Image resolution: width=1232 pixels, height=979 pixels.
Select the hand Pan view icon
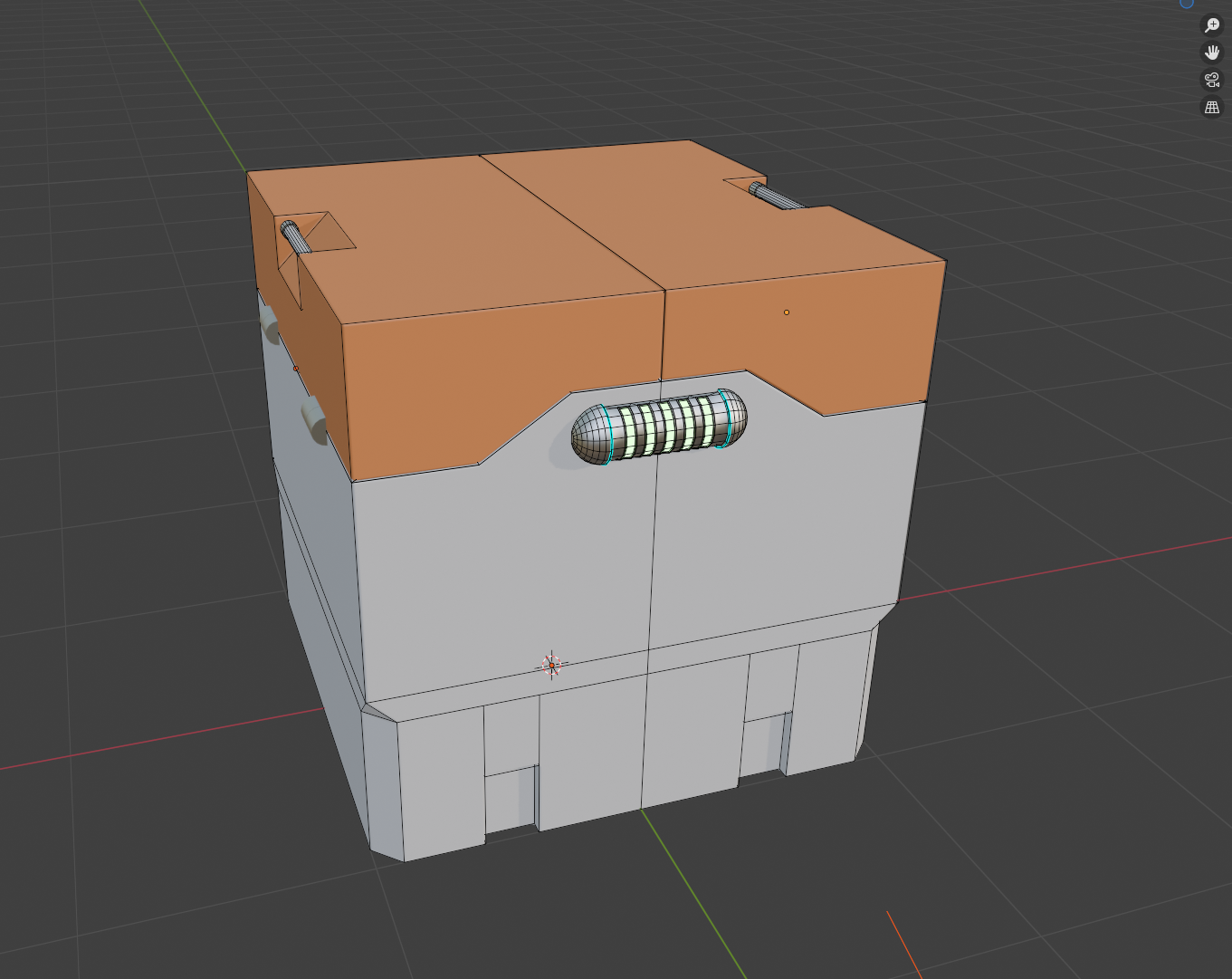click(x=1211, y=53)
